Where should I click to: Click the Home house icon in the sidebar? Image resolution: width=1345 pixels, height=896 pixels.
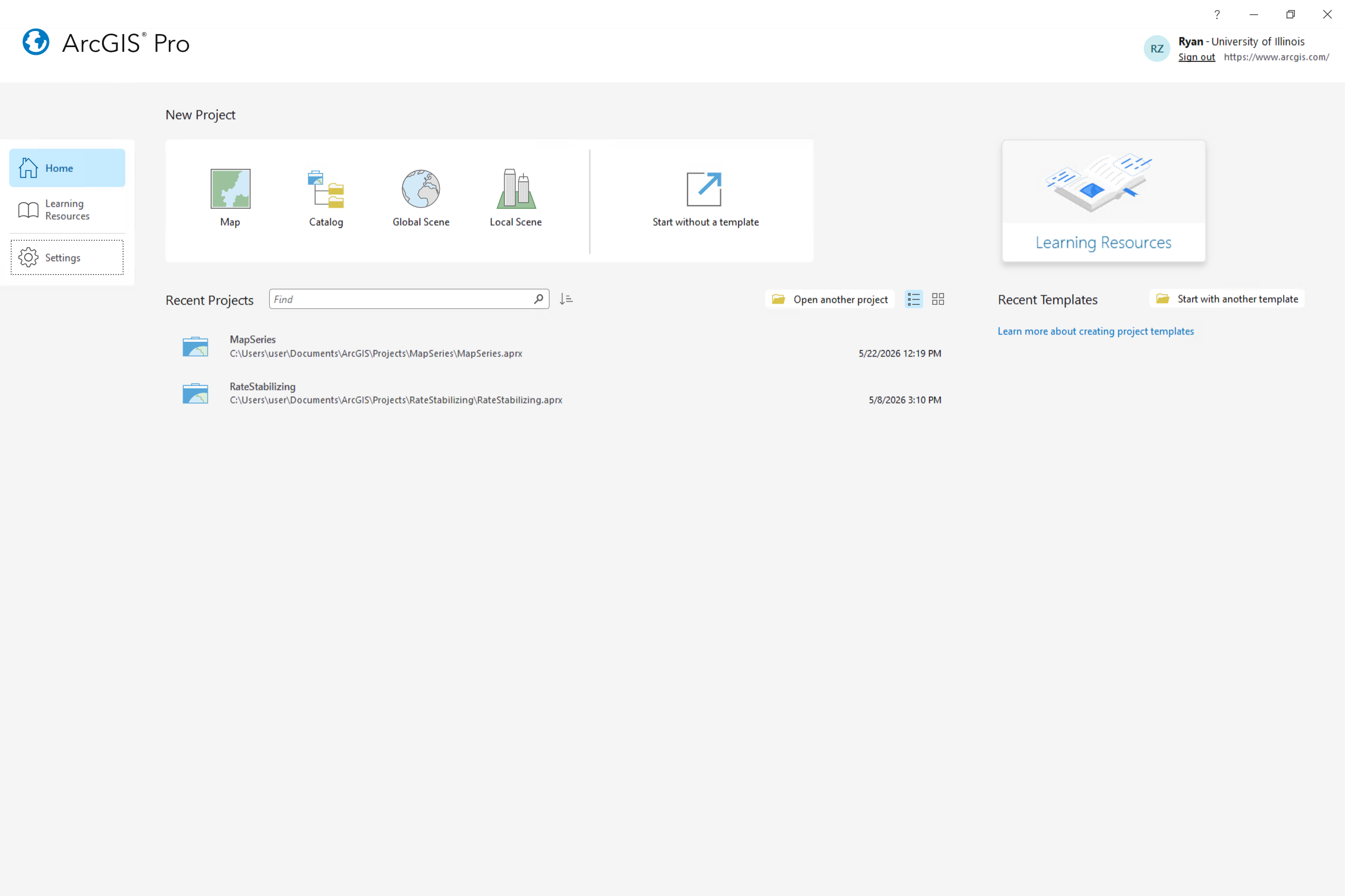[x=28, y=168]
